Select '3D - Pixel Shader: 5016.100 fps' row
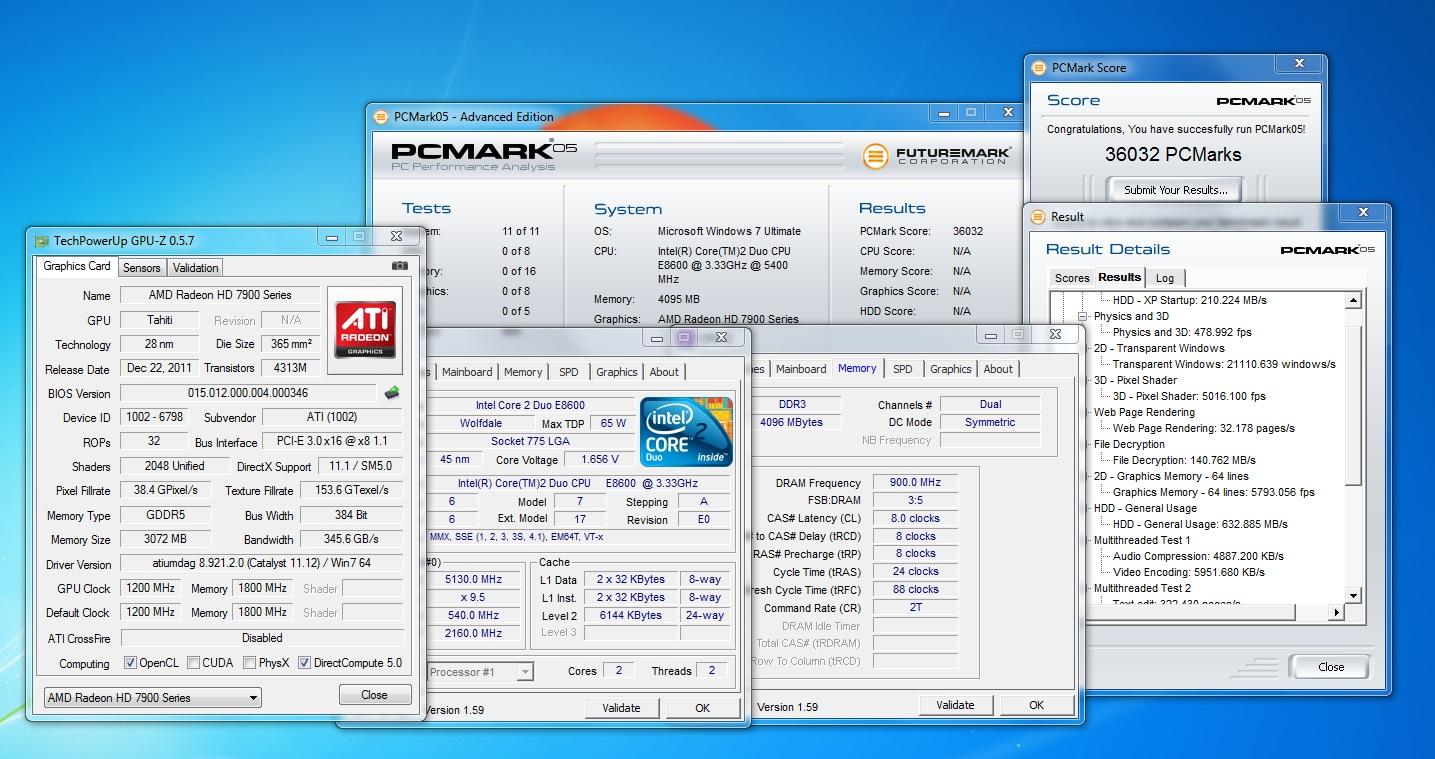 pyautogui.click(x=1189, y=396)
